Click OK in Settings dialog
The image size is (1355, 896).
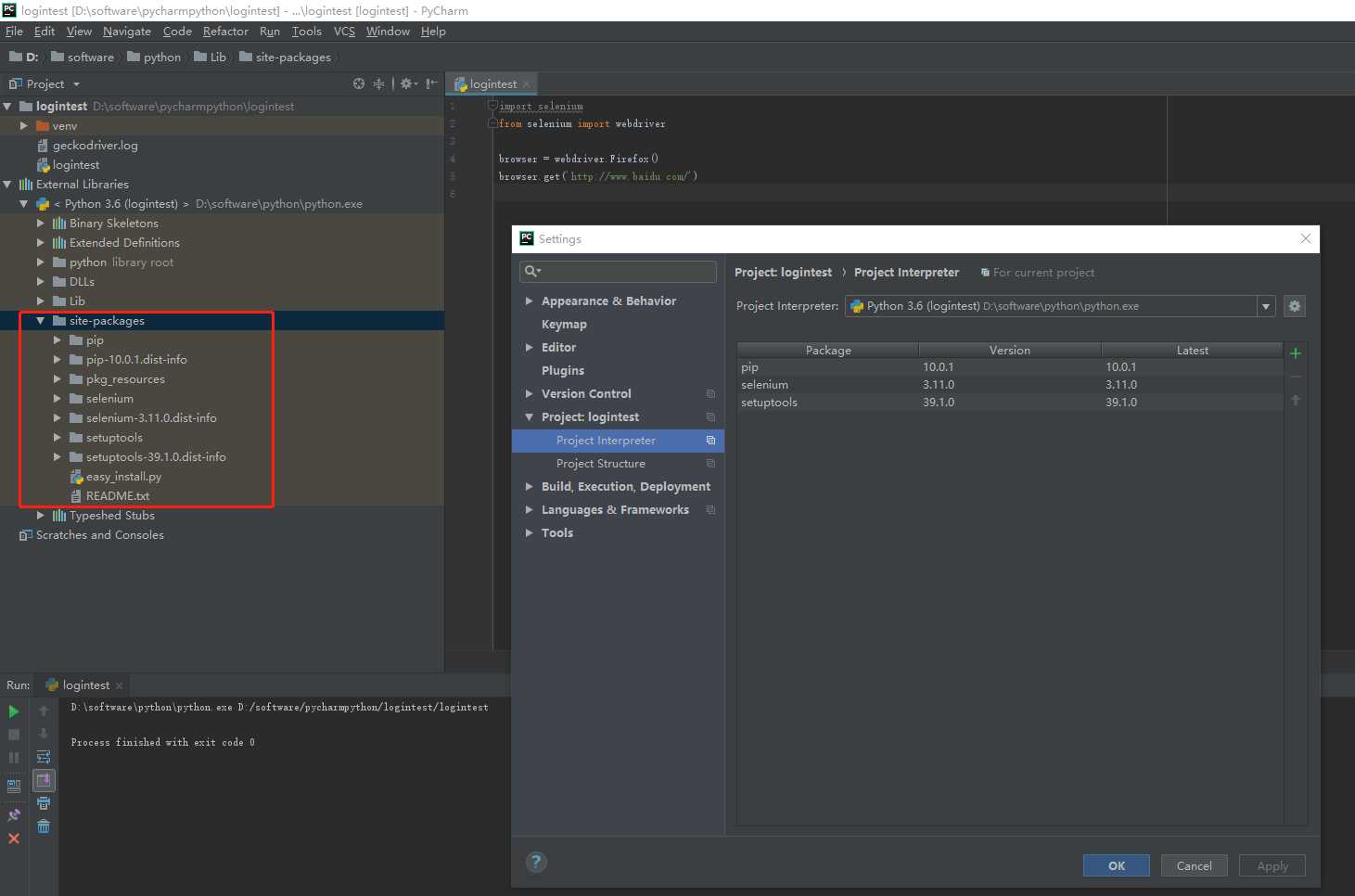[x=1117, y=865]
